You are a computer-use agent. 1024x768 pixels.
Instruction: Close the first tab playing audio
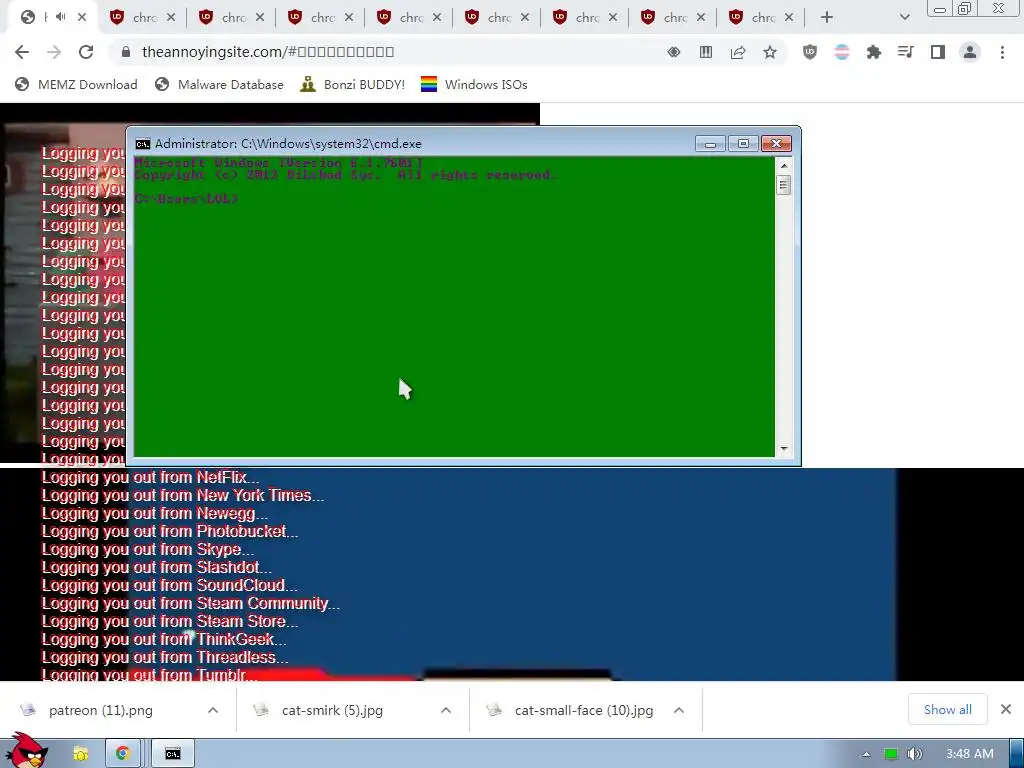coord(82,17)
